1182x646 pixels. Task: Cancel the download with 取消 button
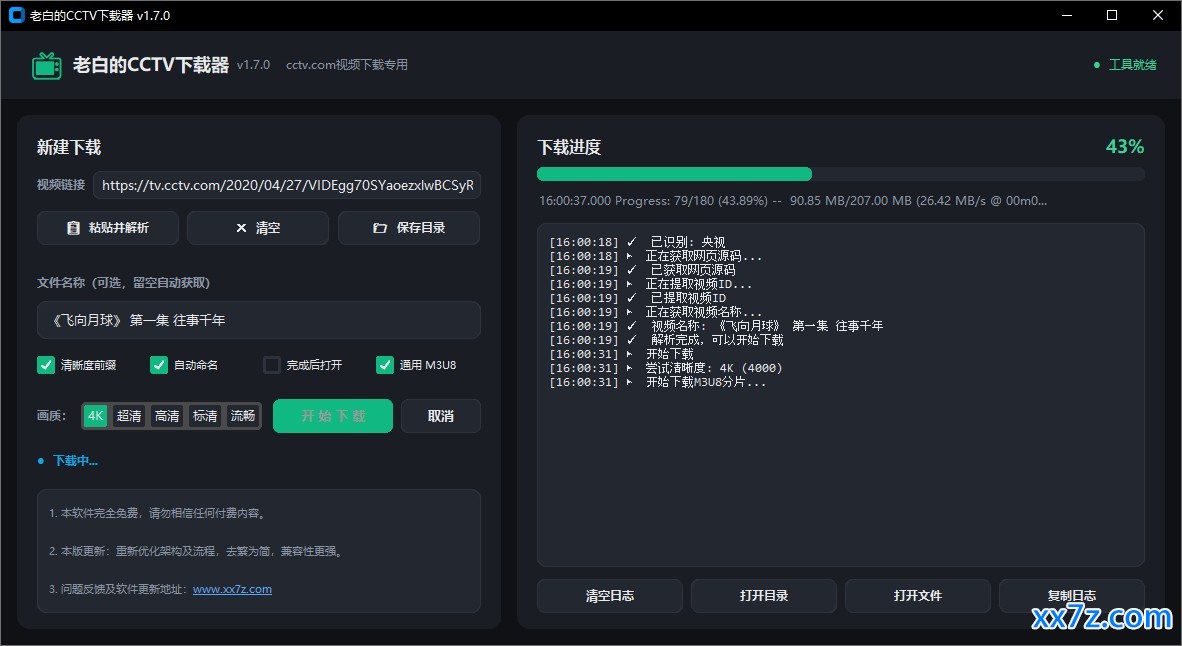click(x=441, y=416)
